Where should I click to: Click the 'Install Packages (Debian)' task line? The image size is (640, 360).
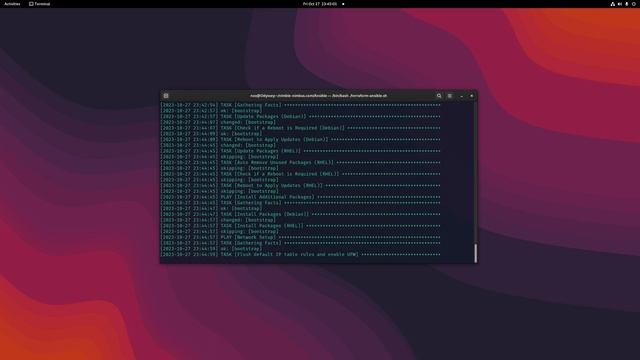click(300, 214)
